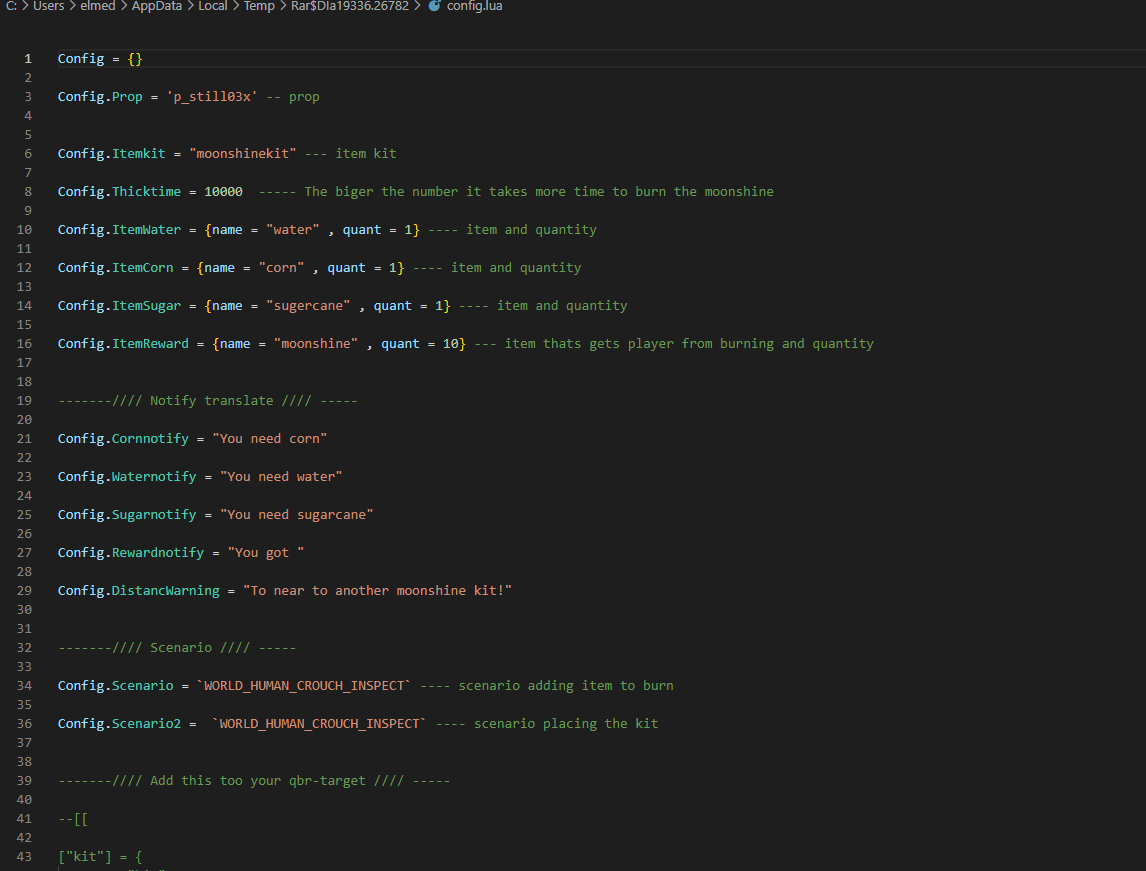This screenshot has width=1146, height=871.
Task: Expand the chevron between elmed and AppData
Action: [124, 6]
